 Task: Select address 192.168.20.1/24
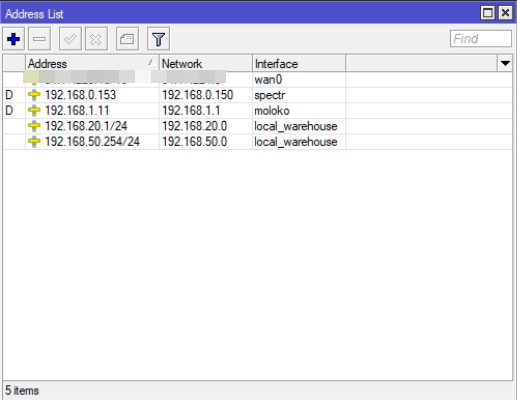[86, 126]
